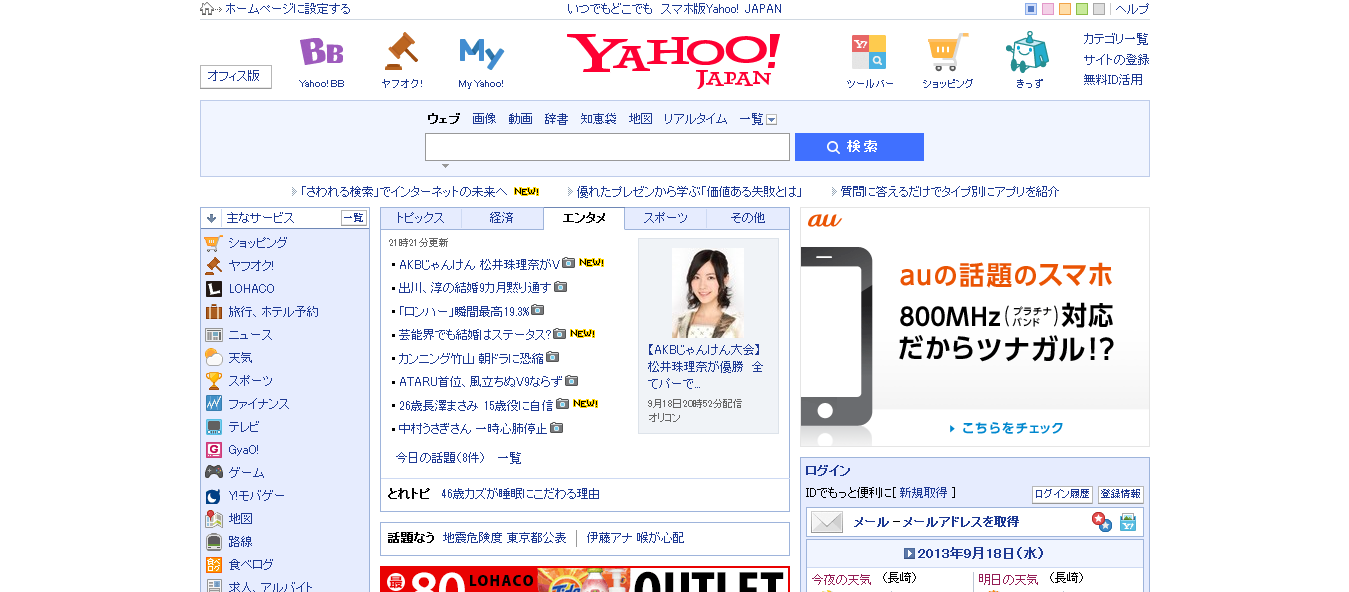Viewport: 1349px width, 592px height.
Task: Open the 地震危険度 東京都公表 trending link
Action: [x=505, y=538]
